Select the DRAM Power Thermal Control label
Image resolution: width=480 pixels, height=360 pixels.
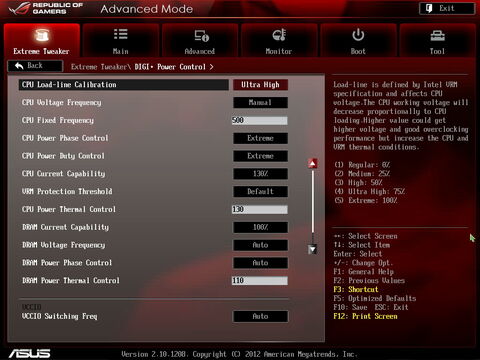coord(71,281)
